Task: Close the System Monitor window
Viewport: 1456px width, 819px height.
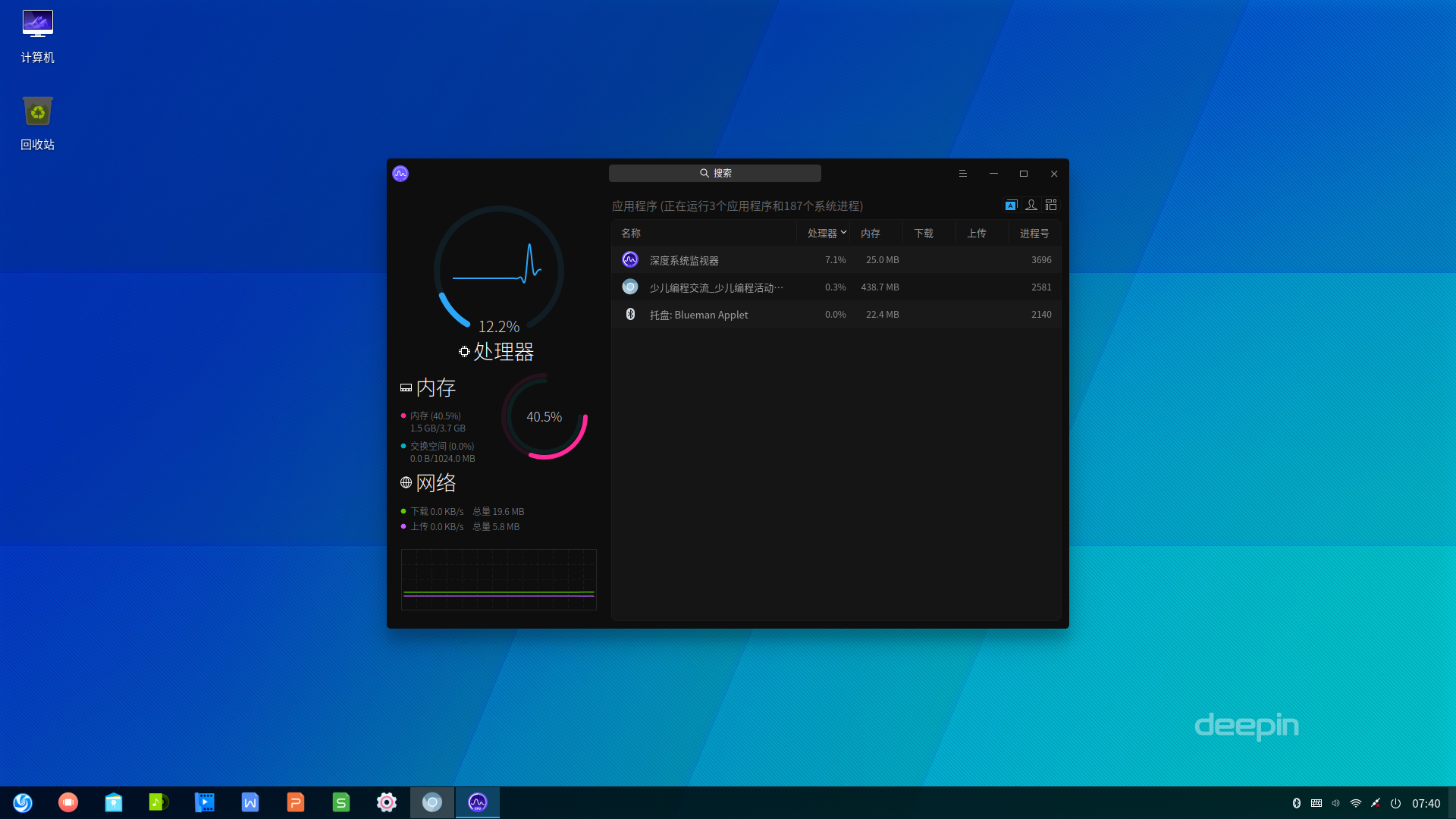Action: (x=1054, y=174)
